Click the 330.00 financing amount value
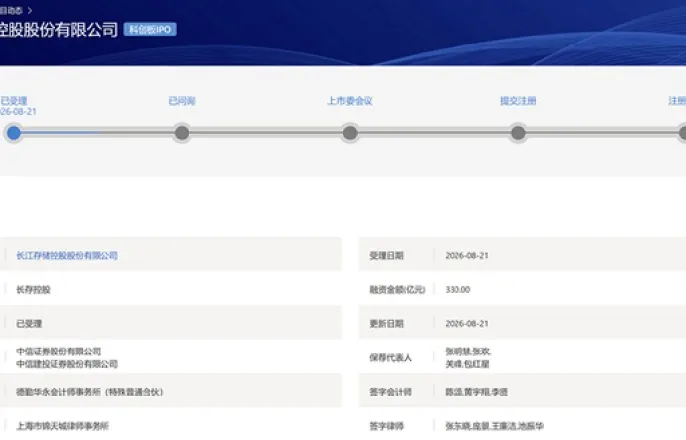 point(458,290)
